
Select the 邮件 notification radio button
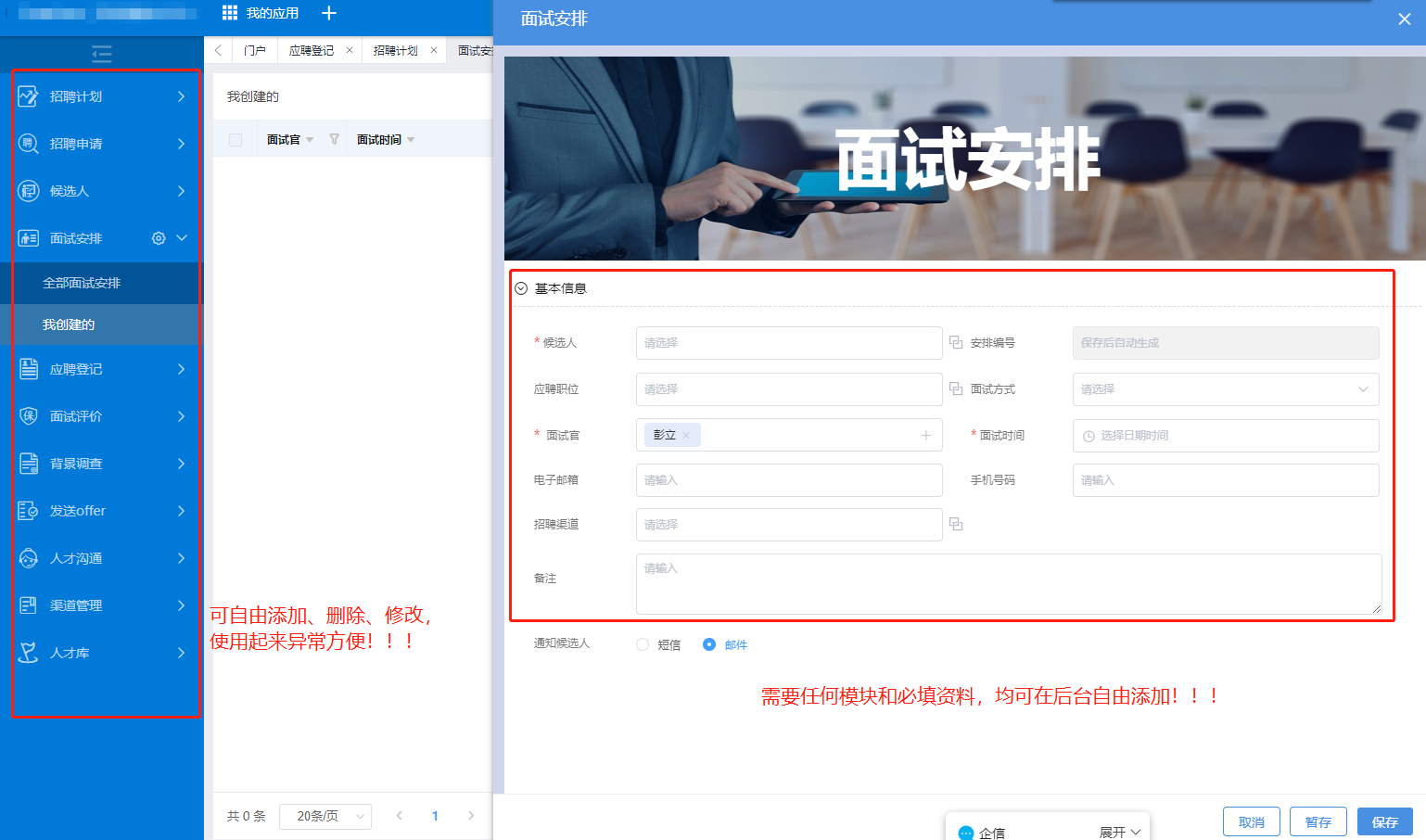click(x=709, y=644)
